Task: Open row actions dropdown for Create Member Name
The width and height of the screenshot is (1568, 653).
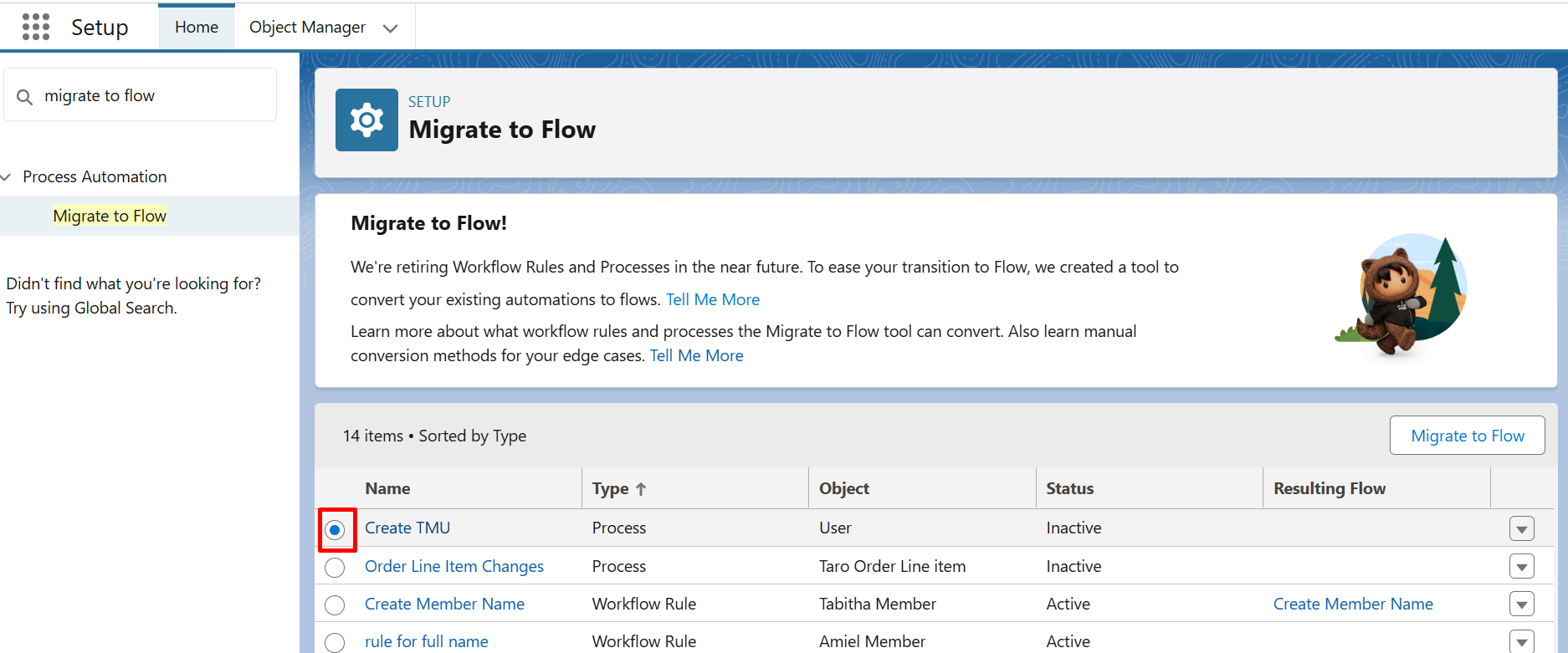Action: click(1521, 604)
